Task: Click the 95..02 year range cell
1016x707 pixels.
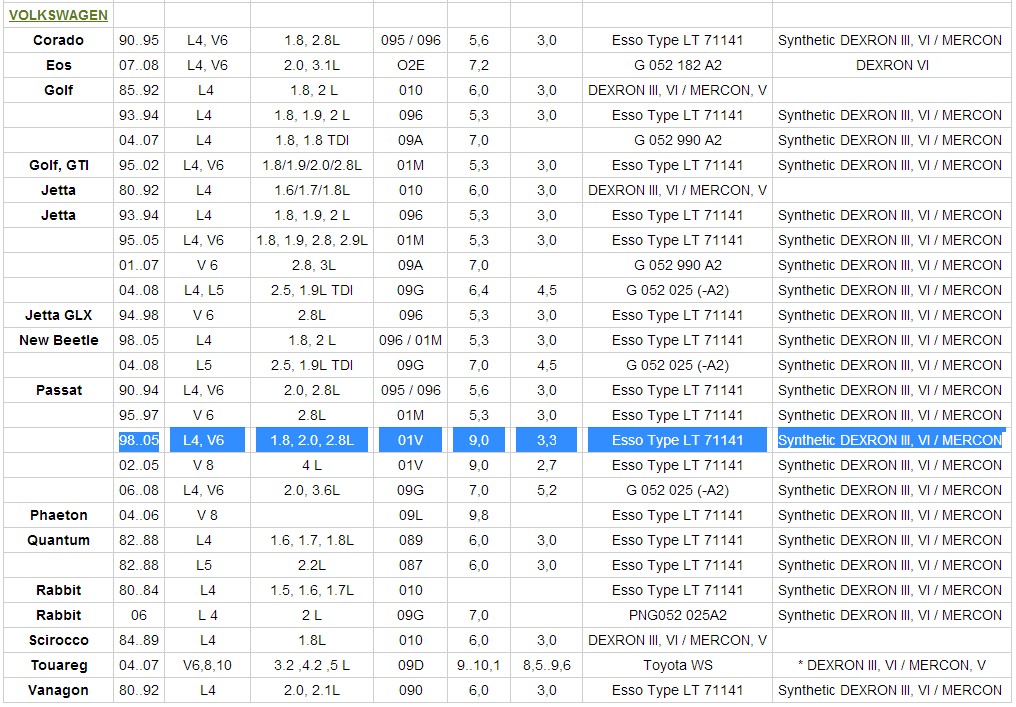Action: point(139,165)
